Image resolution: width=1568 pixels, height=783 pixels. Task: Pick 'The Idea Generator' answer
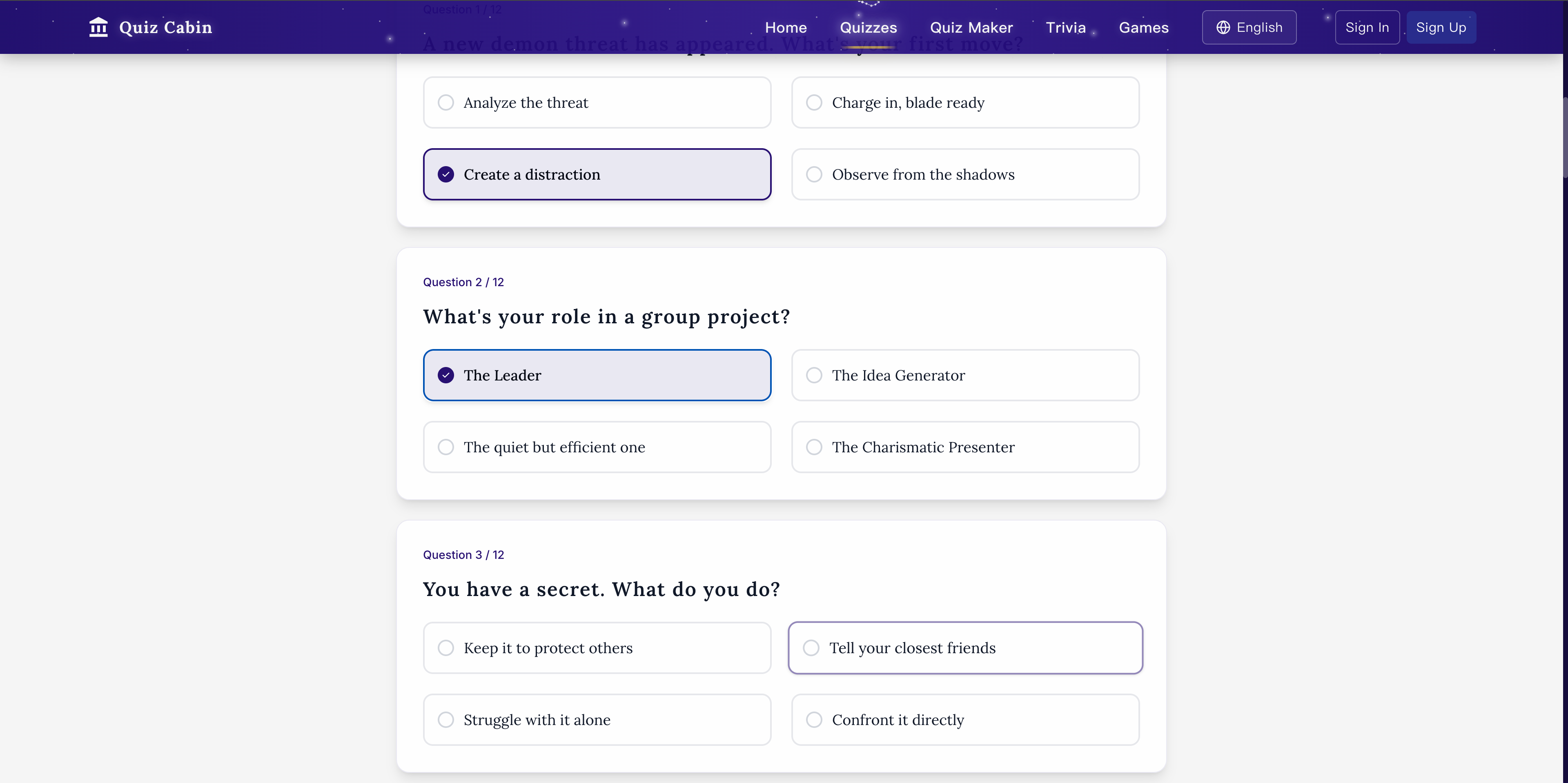click(x=965, y=375)
